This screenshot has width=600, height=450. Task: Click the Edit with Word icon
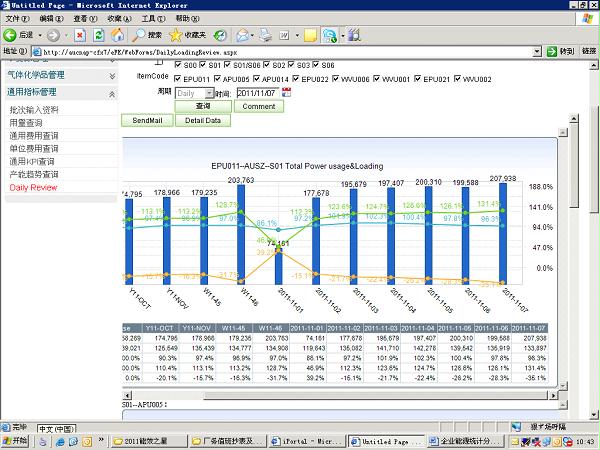click(284, 36)
